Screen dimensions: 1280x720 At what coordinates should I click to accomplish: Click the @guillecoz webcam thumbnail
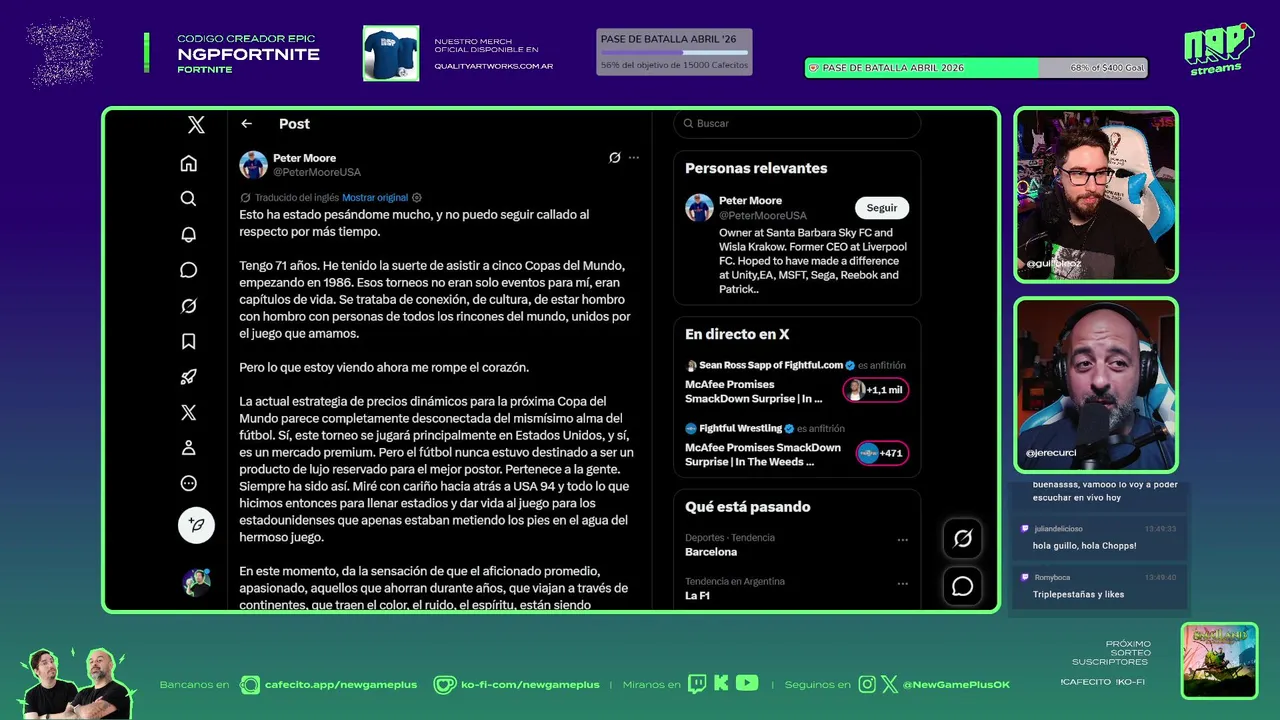1096,195
